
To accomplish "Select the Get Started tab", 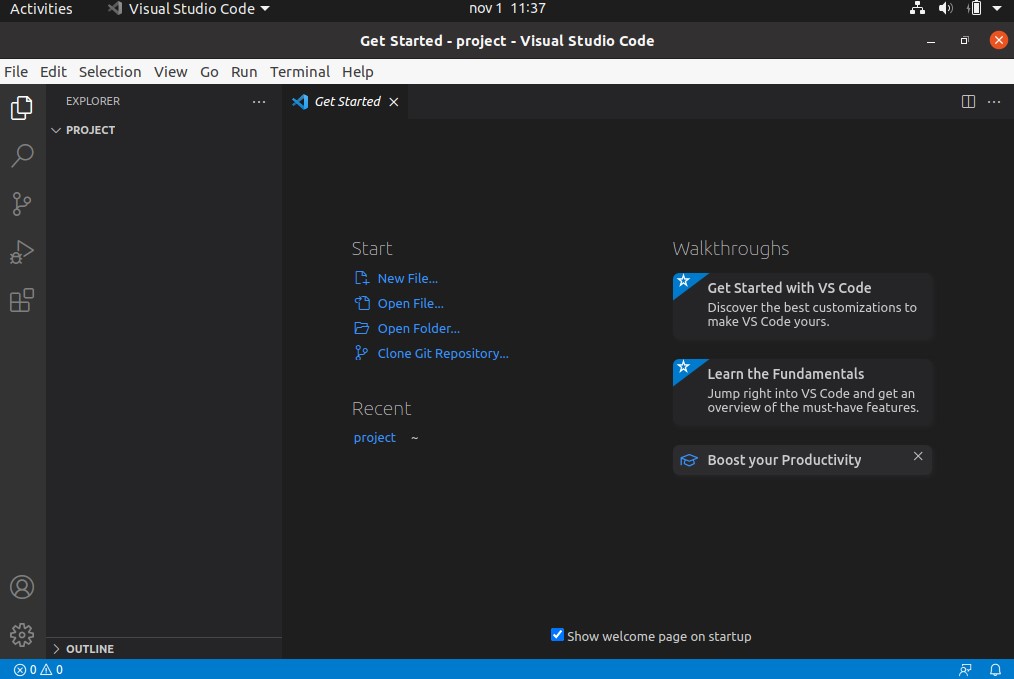I will (347, 102).
